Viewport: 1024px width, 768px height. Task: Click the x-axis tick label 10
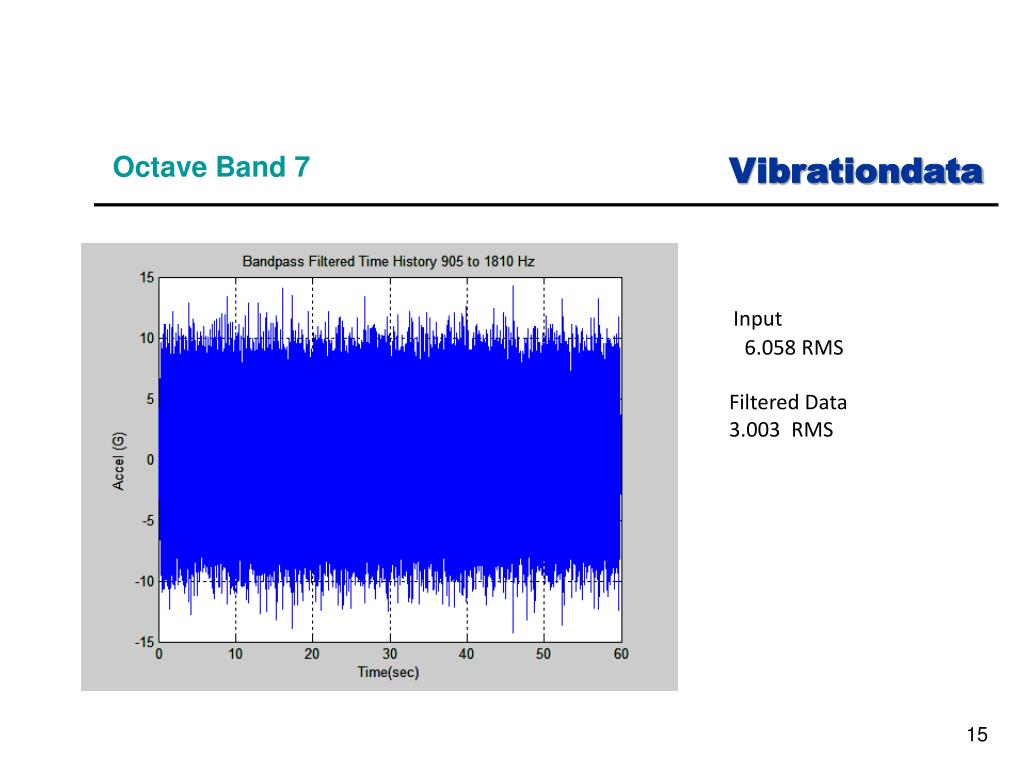pos(236,654)
